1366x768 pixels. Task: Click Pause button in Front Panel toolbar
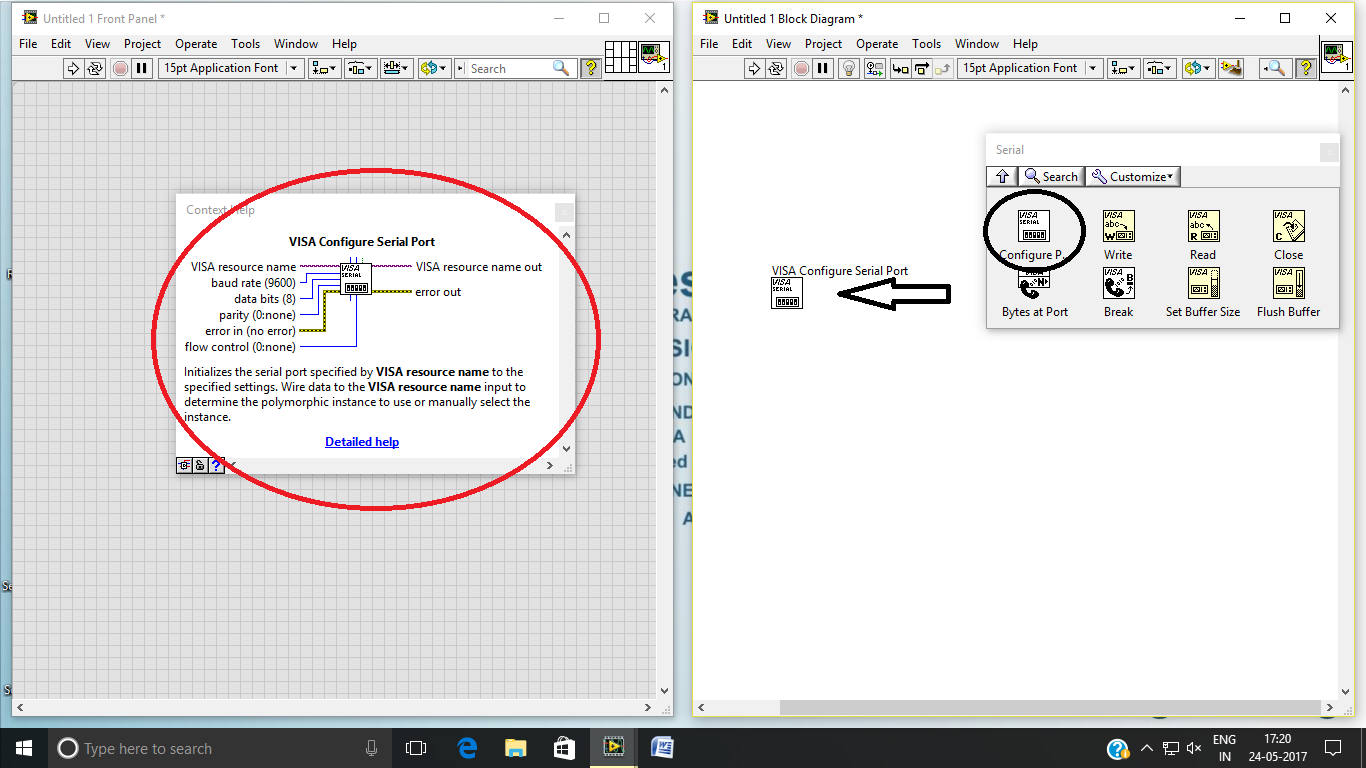pos(142,68)
